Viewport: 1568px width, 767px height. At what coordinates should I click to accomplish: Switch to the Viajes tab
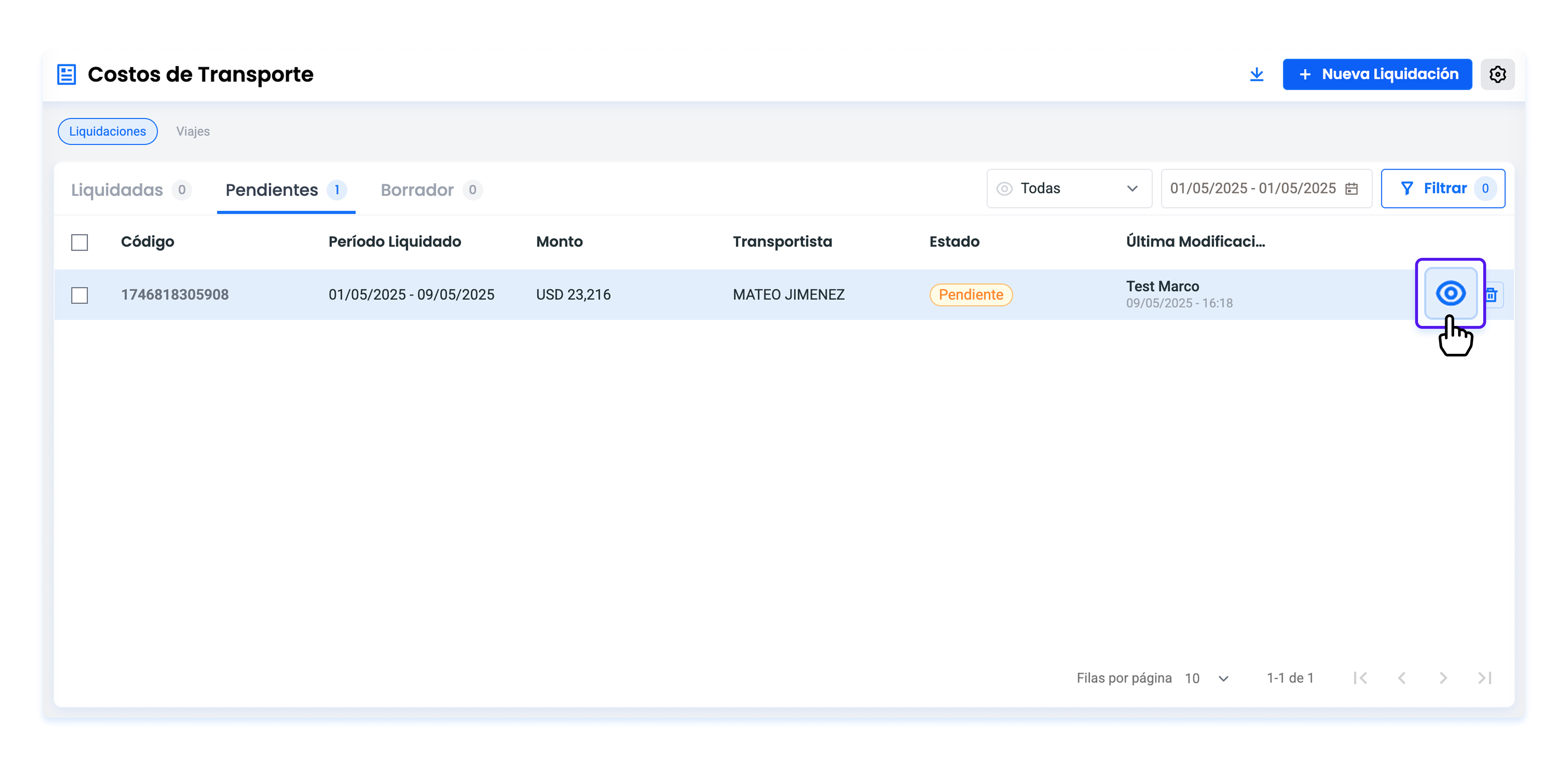click(x=193, y=131)
